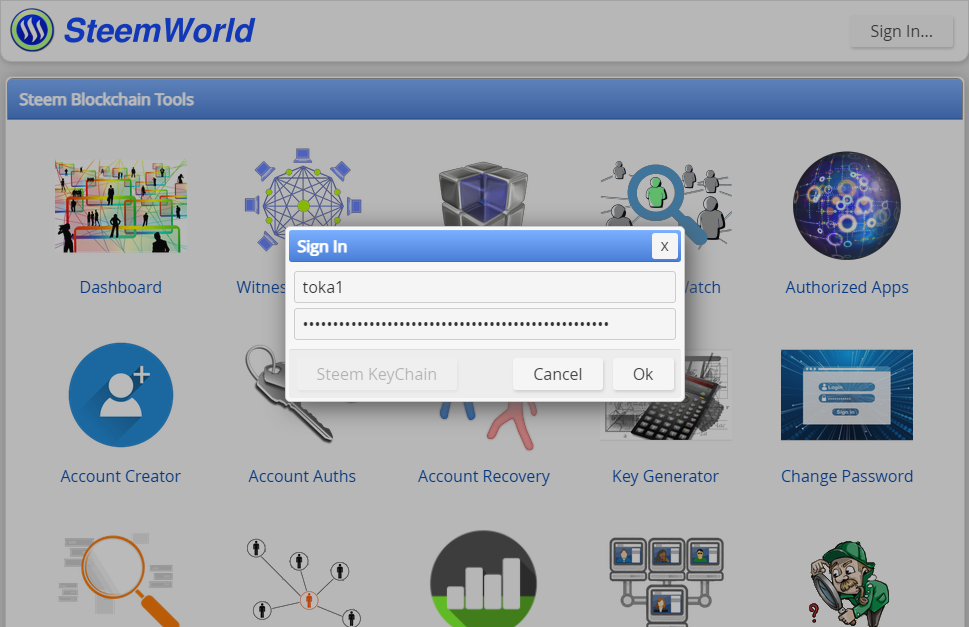Focus the masked password field
Image resolution: width=969 pixels, height=627 pixels.
click(x=484, y=324)
